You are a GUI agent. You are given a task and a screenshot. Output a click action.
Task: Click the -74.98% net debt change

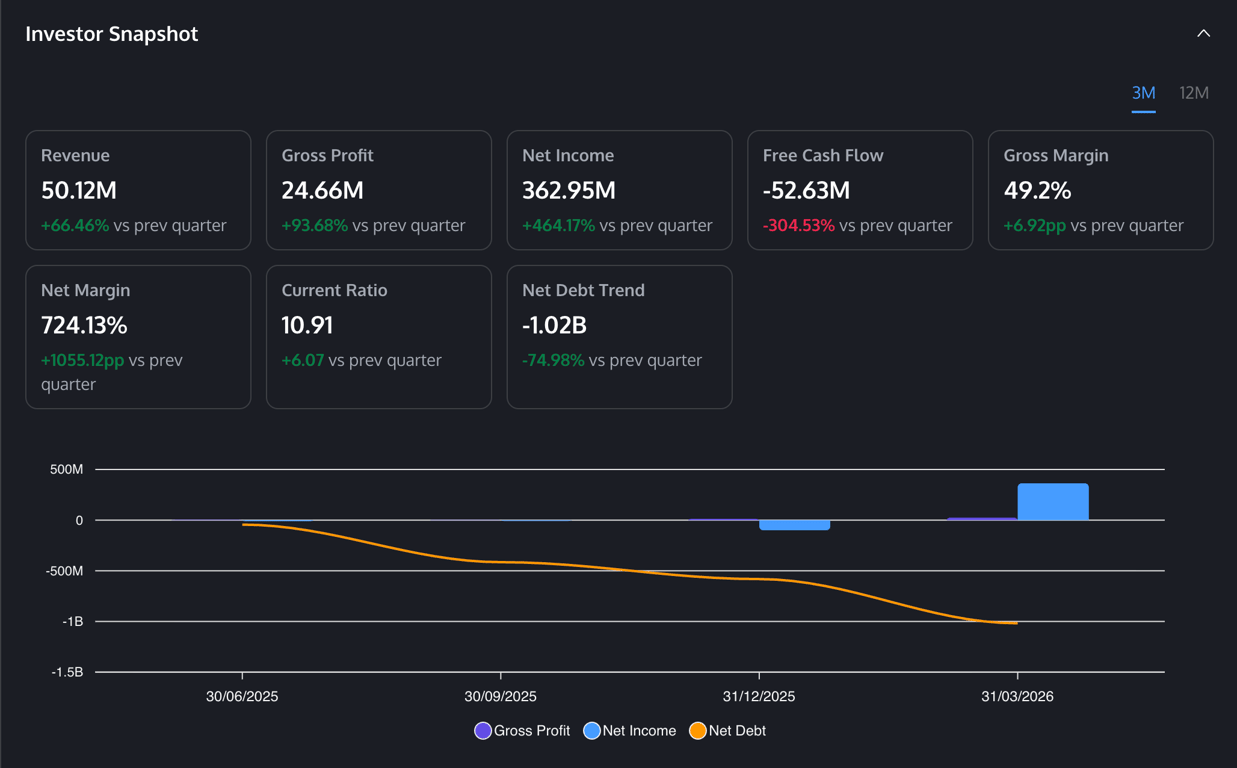pos(553,360)
